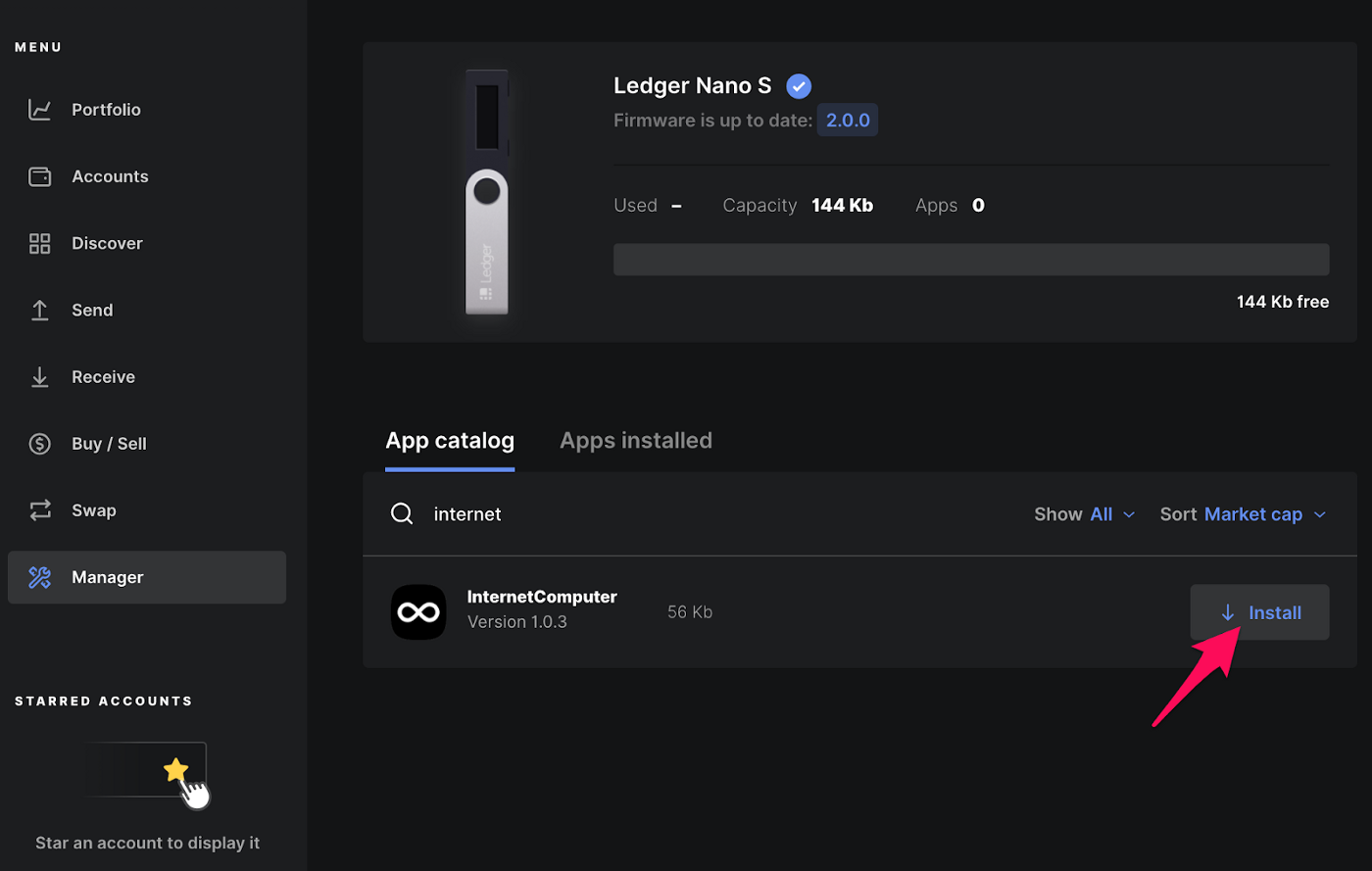Image resolution: width=1372 pixels, height=871 pixels.
Task: Click the Send upload arrow icon
Action: click(39, 310)
